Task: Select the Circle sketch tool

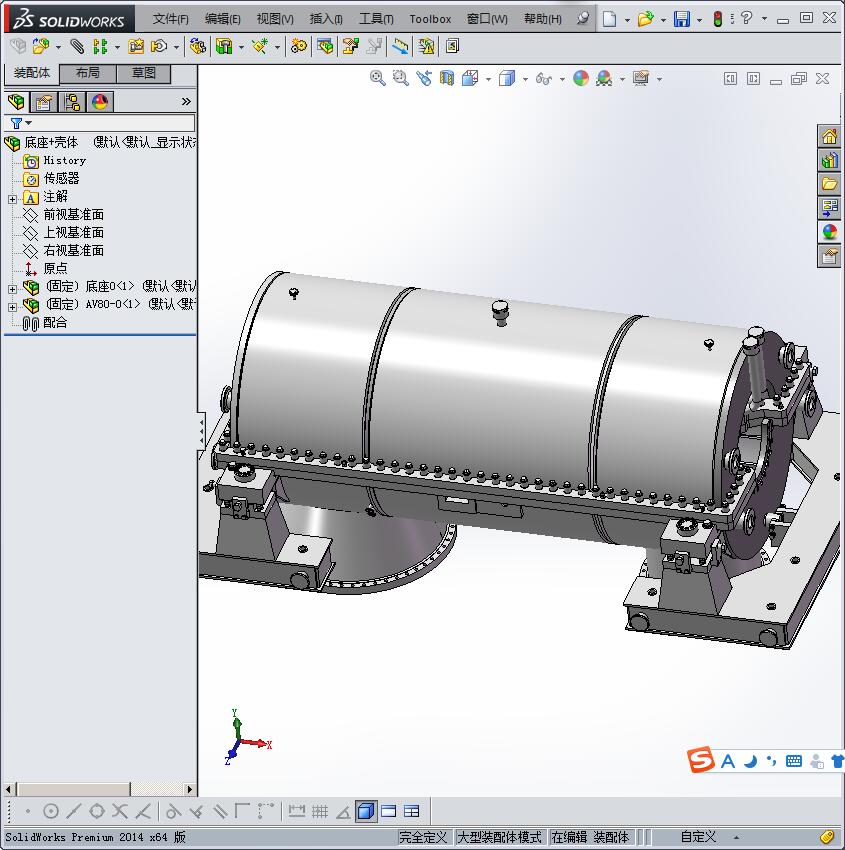Action: 51,811
